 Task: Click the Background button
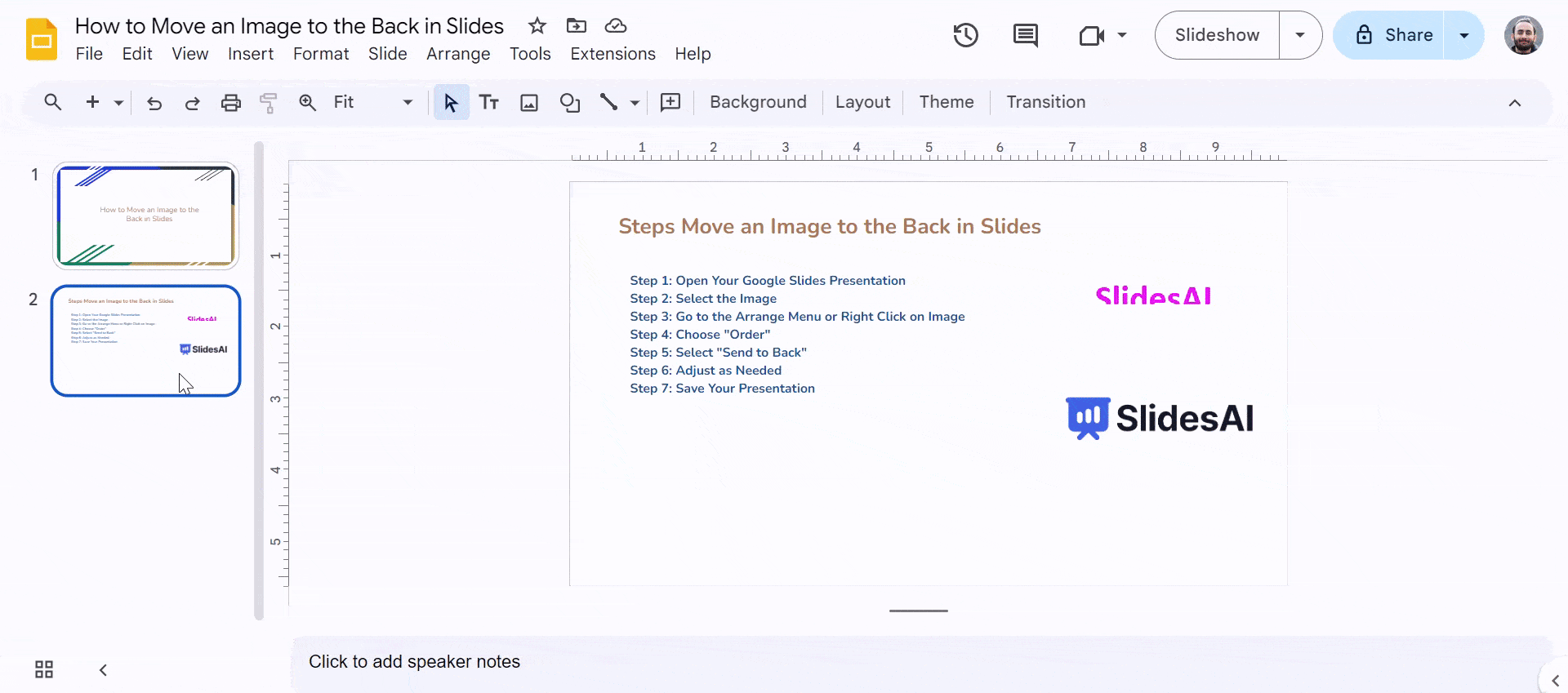coord(758,102)
